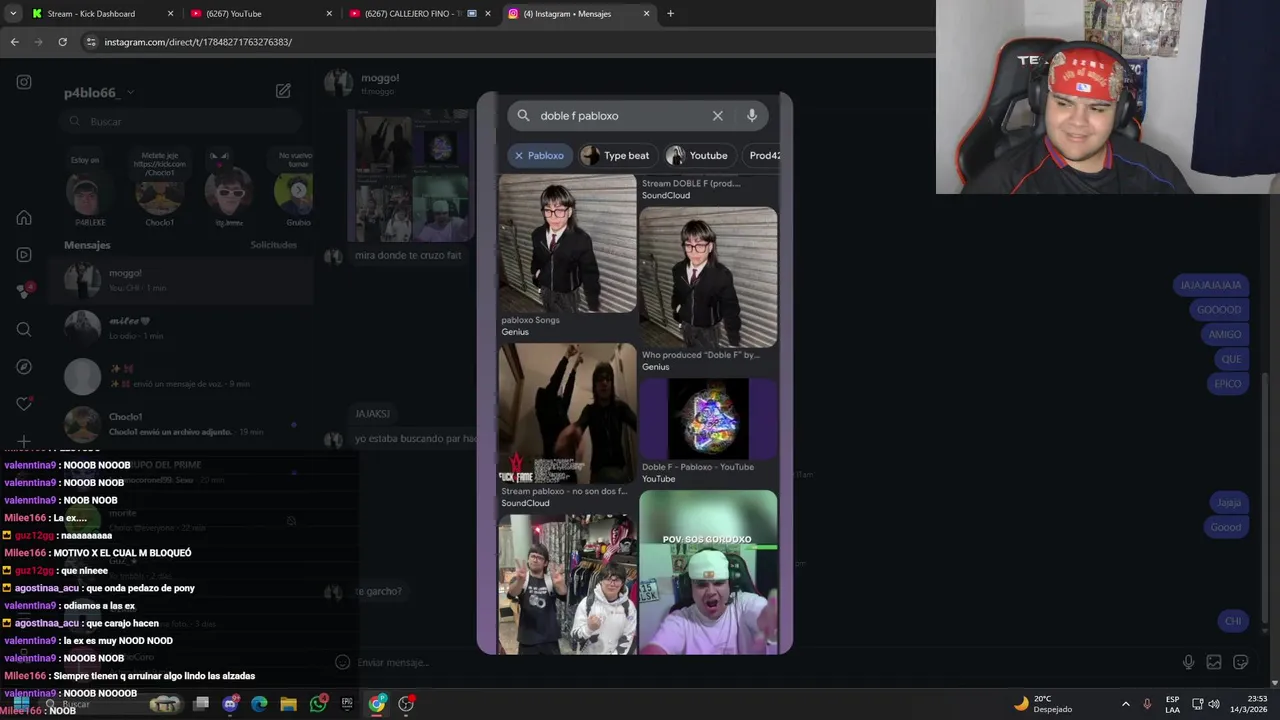Open 'Who produced Doble F' Genius image
The height and width of the screenshot is (720, 1280).
tap(708, 278)
